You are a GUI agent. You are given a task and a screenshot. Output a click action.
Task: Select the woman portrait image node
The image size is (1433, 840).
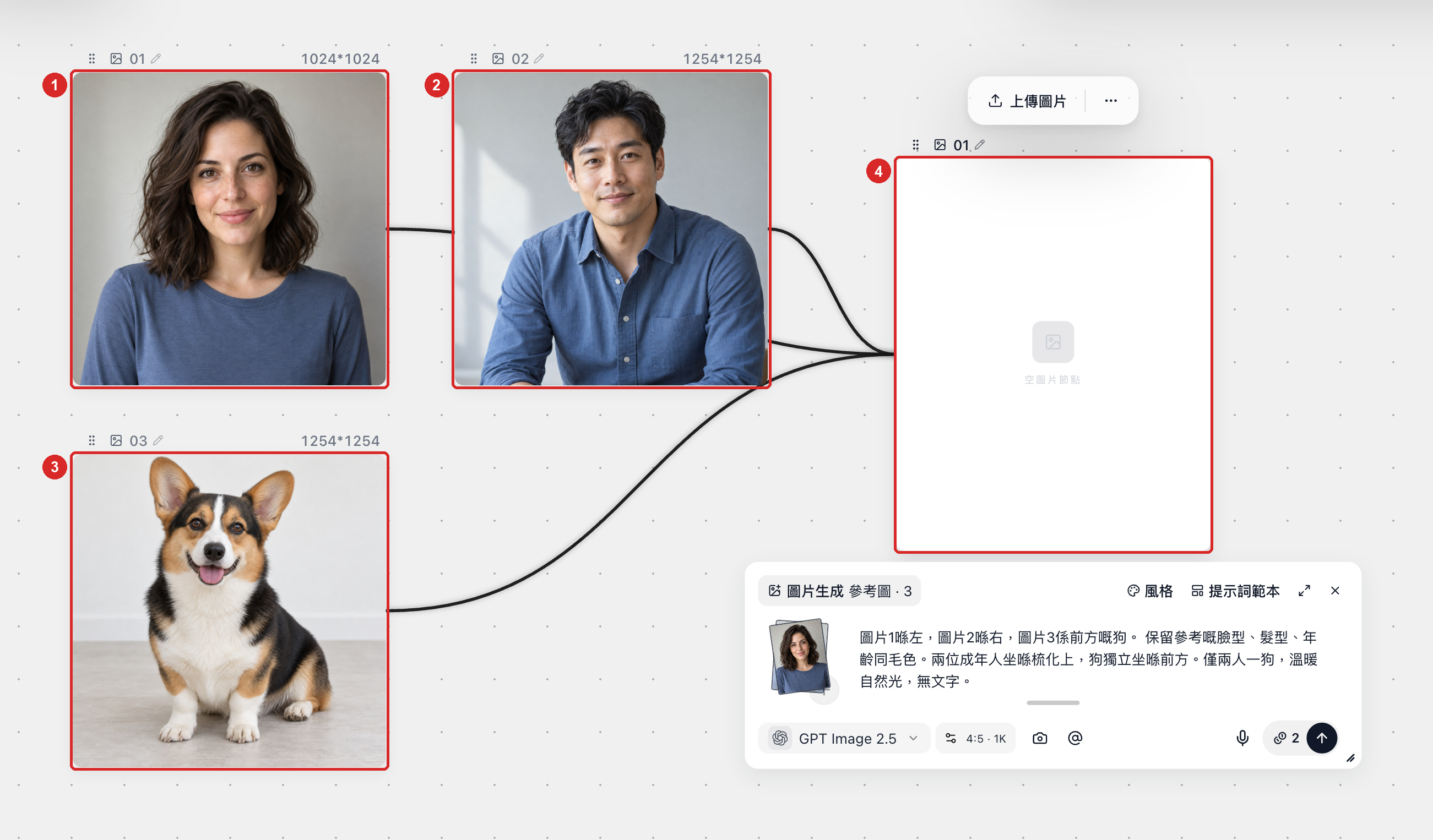click(230, 229)
